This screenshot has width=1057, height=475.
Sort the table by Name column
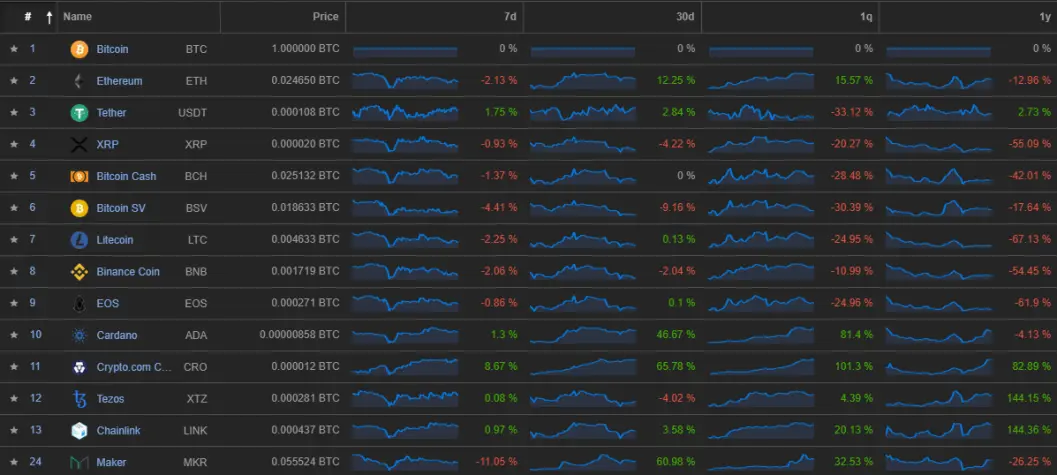[78, 16]
